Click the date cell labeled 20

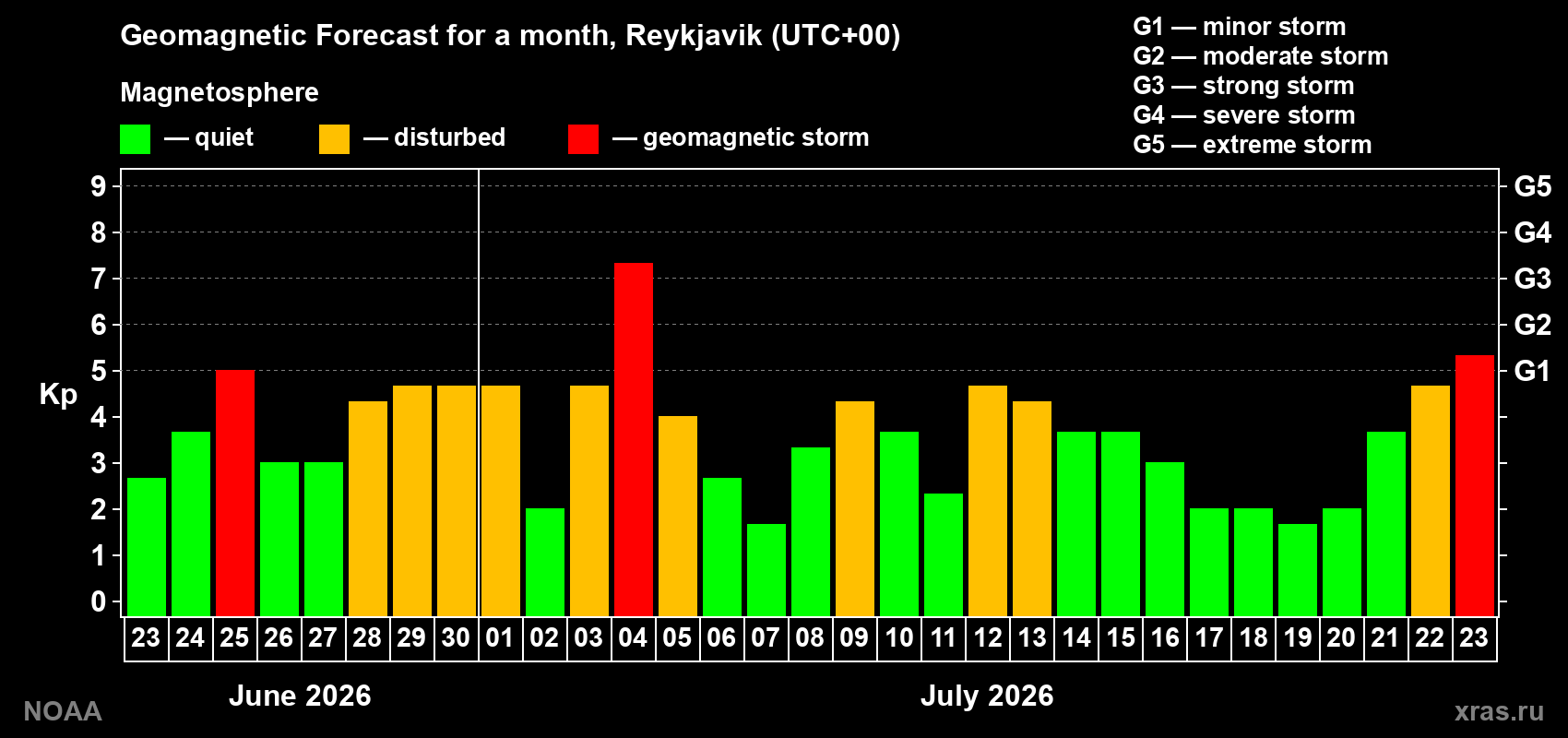(x=1342, y=637)
